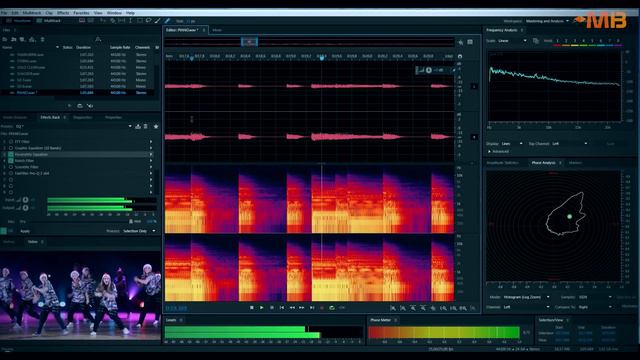Open the Process Selection Only dropdown
This screenshot has height=360, width=640.
coord(139,231)
